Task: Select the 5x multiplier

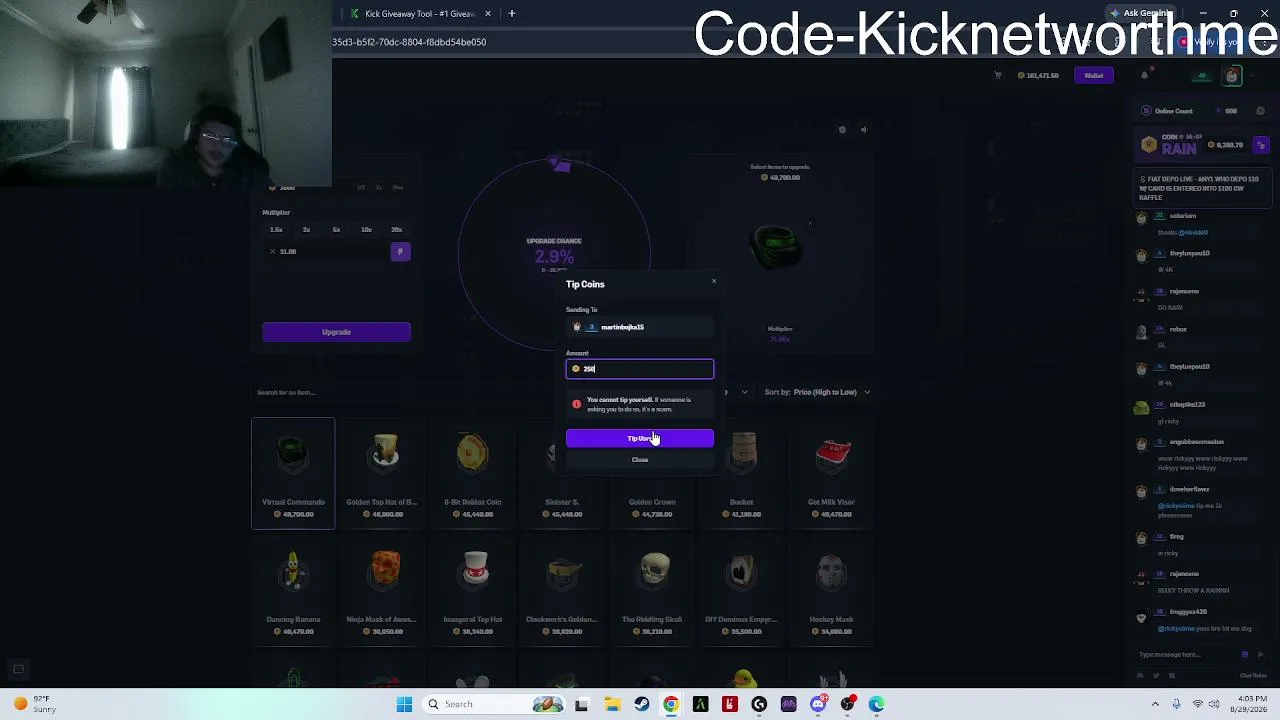Action: pos(336,230)
